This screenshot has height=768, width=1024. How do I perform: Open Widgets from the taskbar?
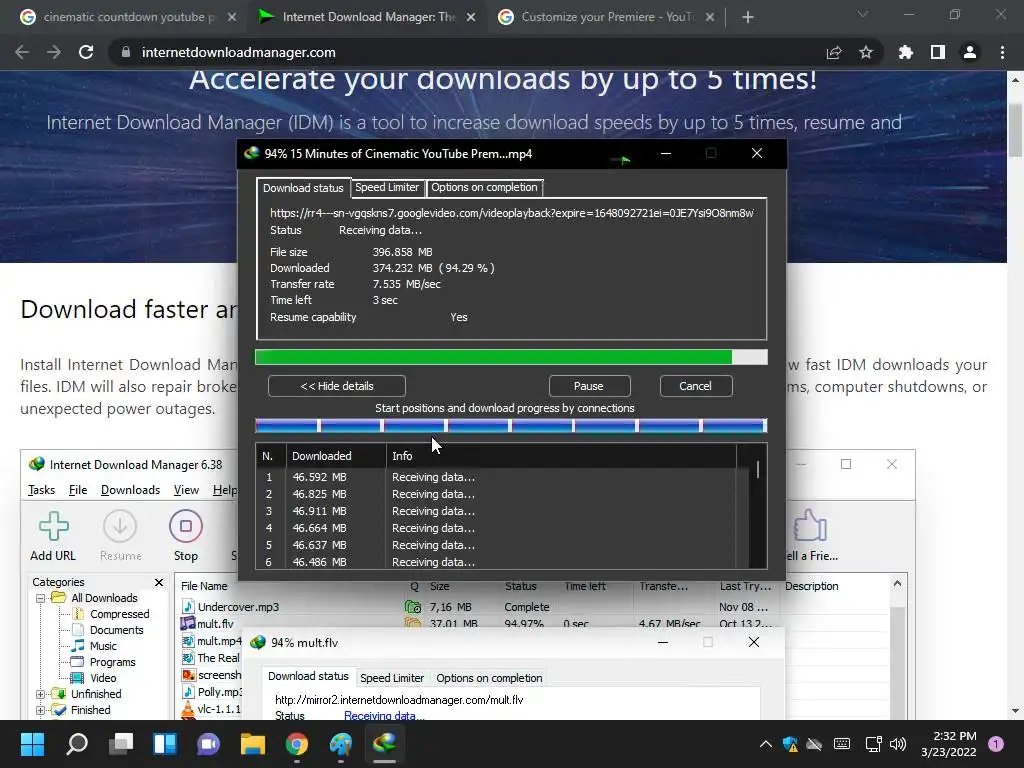pos(165,744)
